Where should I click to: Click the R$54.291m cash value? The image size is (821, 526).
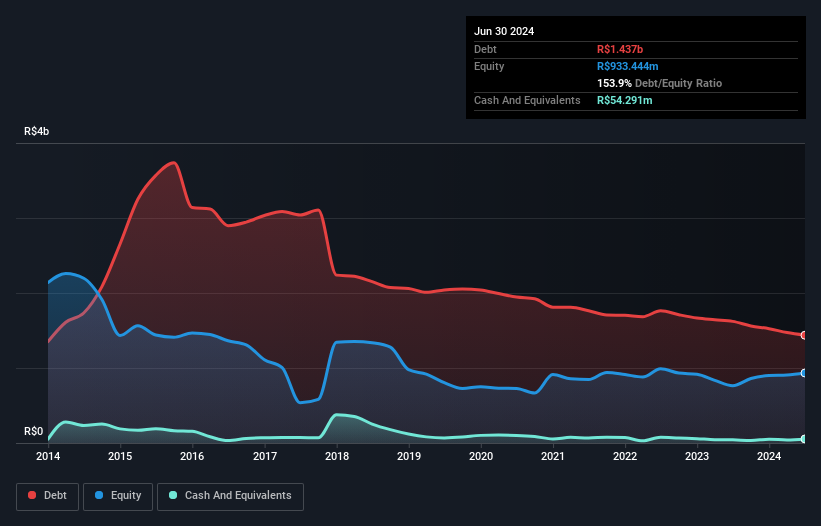tap(625, 100)
